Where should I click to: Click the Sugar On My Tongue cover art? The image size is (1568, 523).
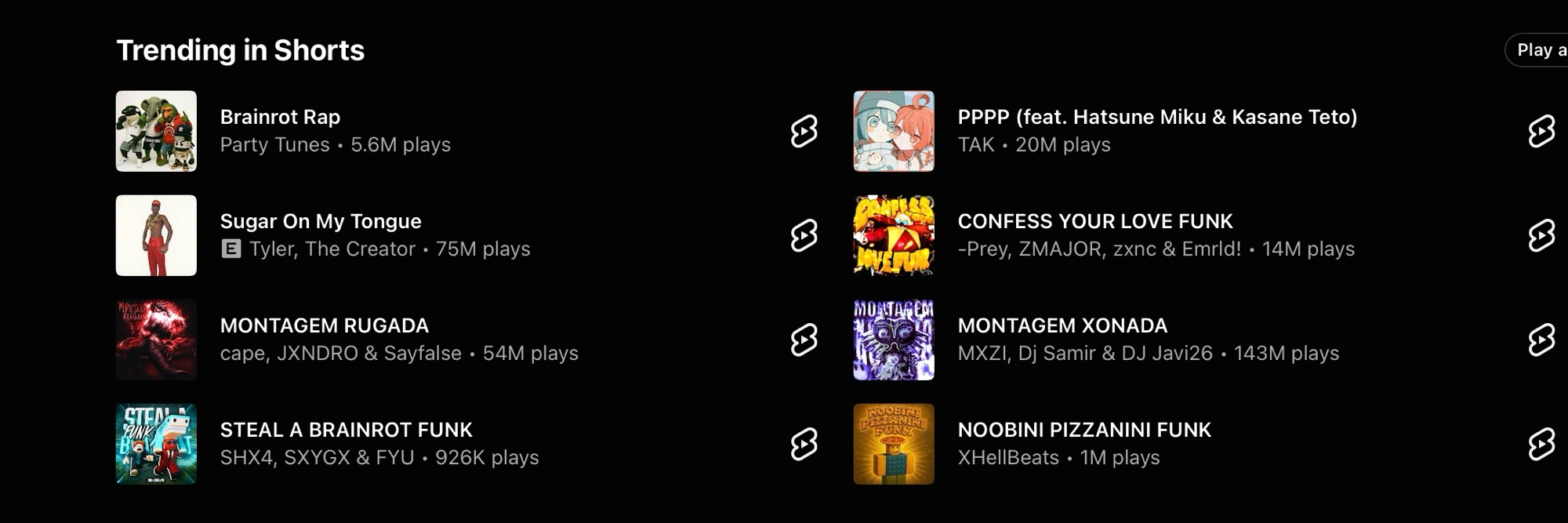(x=156, y=235)
